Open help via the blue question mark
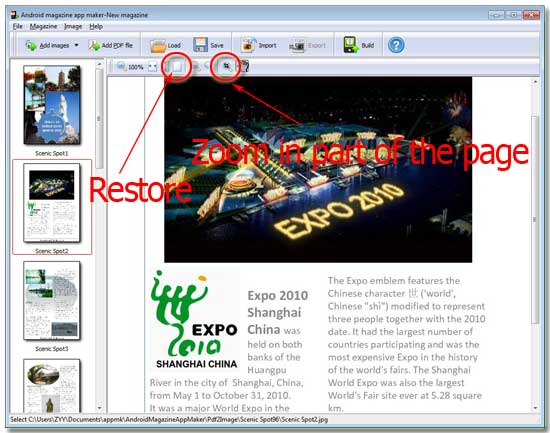The width and height of the screenshot is (550, 433). (x=396, y=45)
